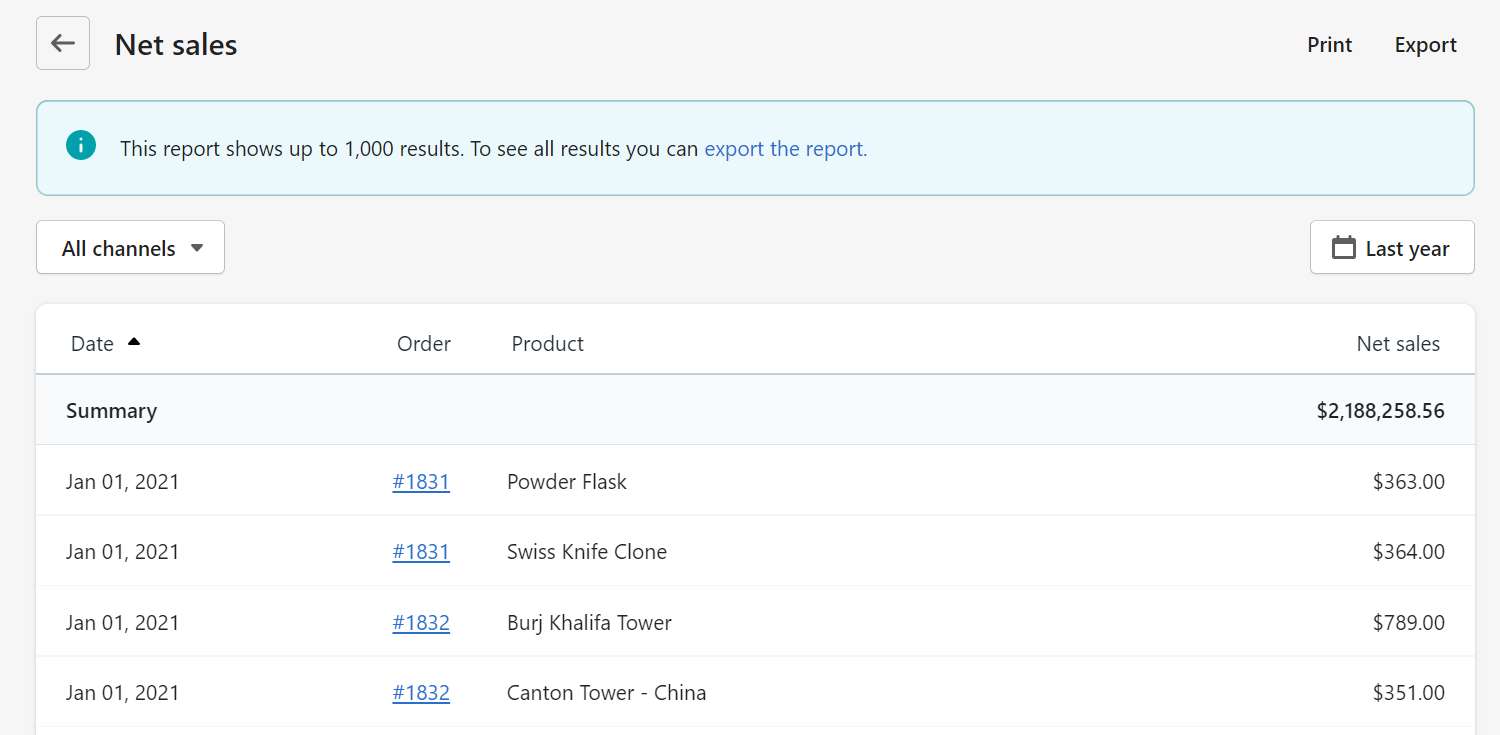Click the Order column header
Image resolution: width=1500 pixels, height=735 pixels.
(x=424, y=344)
